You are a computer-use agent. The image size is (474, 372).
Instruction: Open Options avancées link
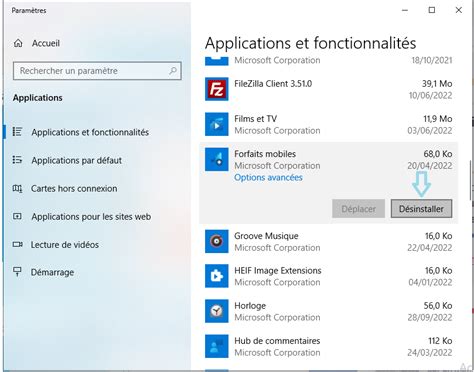pos(268,177)
